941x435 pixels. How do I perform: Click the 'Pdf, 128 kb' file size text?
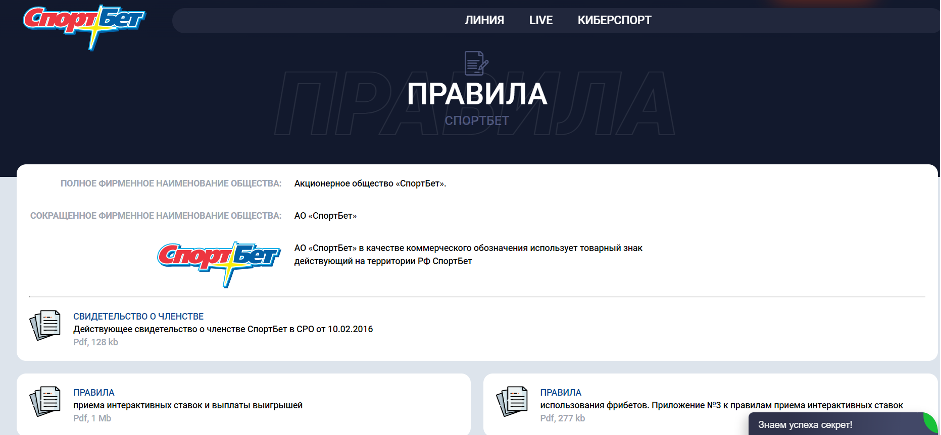(x=95, y=342)
